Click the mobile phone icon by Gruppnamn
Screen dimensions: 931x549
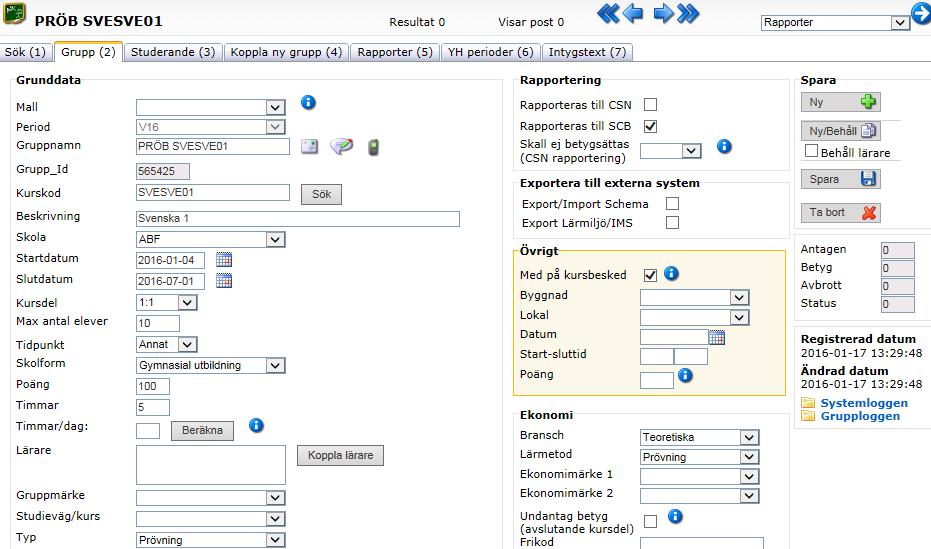373,147
